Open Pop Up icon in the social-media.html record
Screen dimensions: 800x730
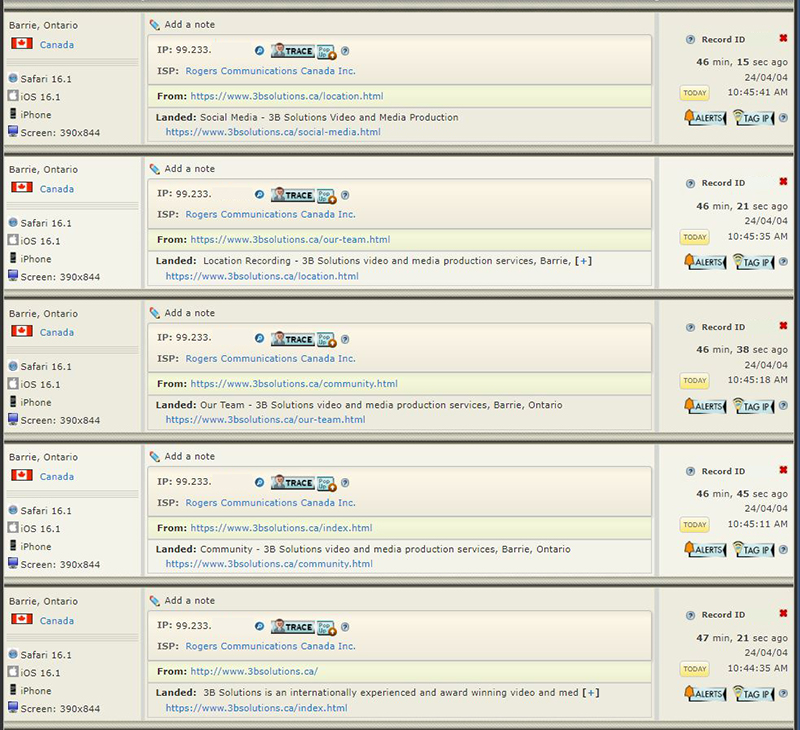click(x=327, y=52)
